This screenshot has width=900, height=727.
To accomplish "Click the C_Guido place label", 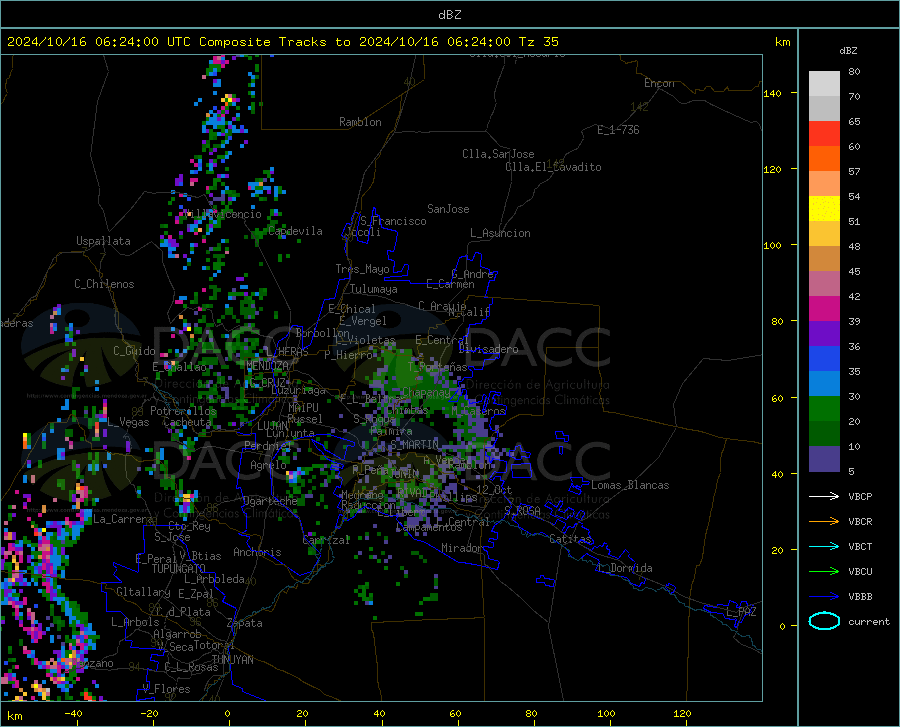I will [x=134, y=351].
